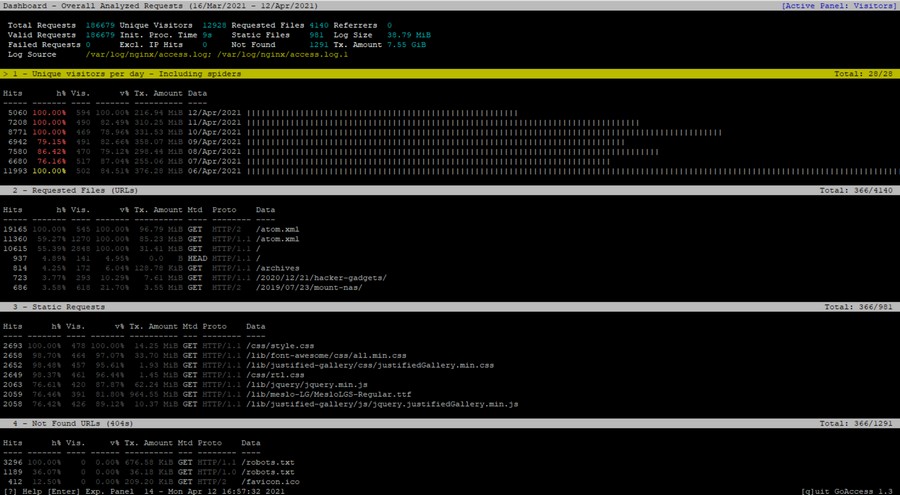Select the 12/Apr/2021 visitors row date
Viewport: 900px width, 495px height.
click(x=214, y=113)
